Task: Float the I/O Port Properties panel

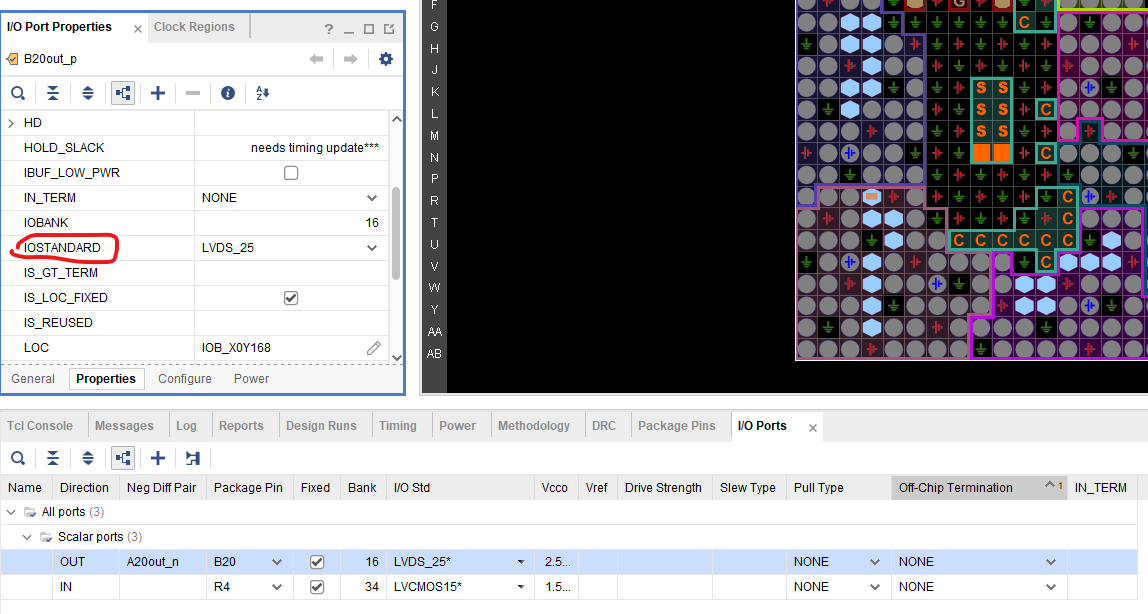Action: tap(389, 29)
